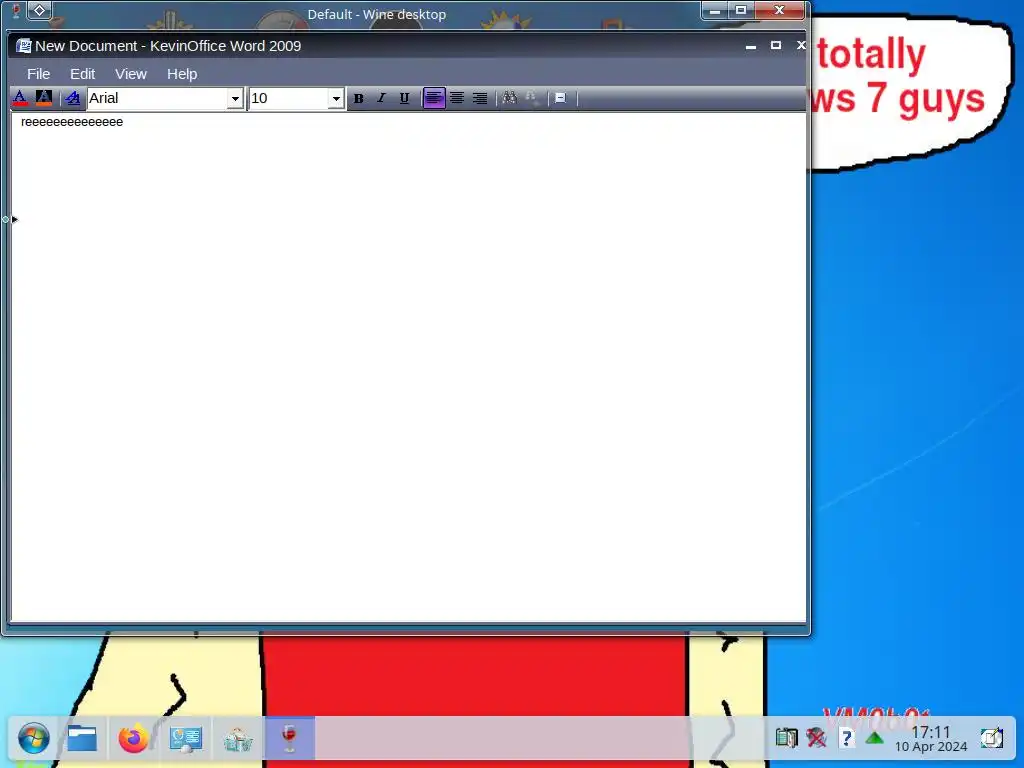The image size is (1024, 768).
Task: Click the grayed-out find next icon
Action: (x=532, y=99)
